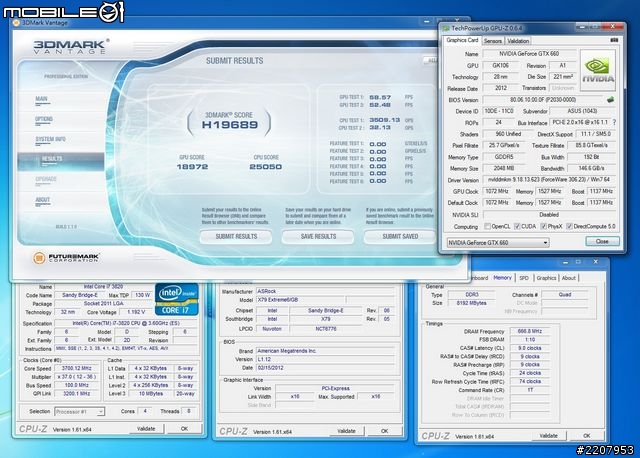Screen dimensions: 640x458
Task: Click the Bus Interface question mark icon
Action: (614, 122)
